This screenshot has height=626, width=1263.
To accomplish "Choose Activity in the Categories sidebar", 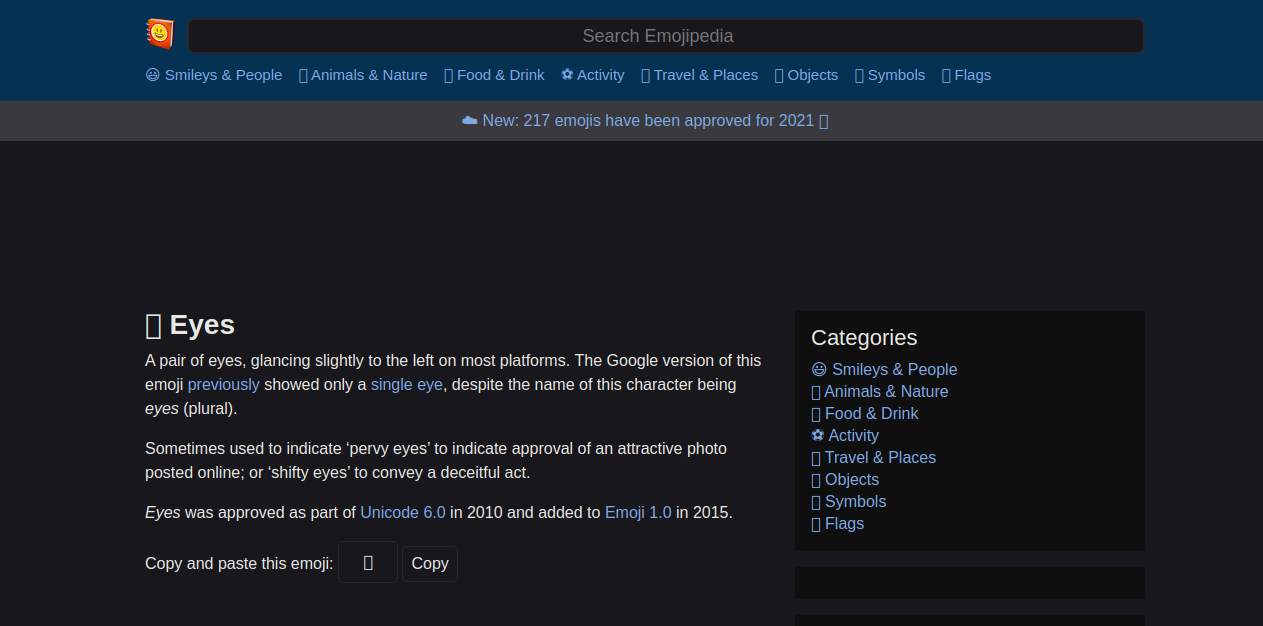I will [x=845, y=436].
